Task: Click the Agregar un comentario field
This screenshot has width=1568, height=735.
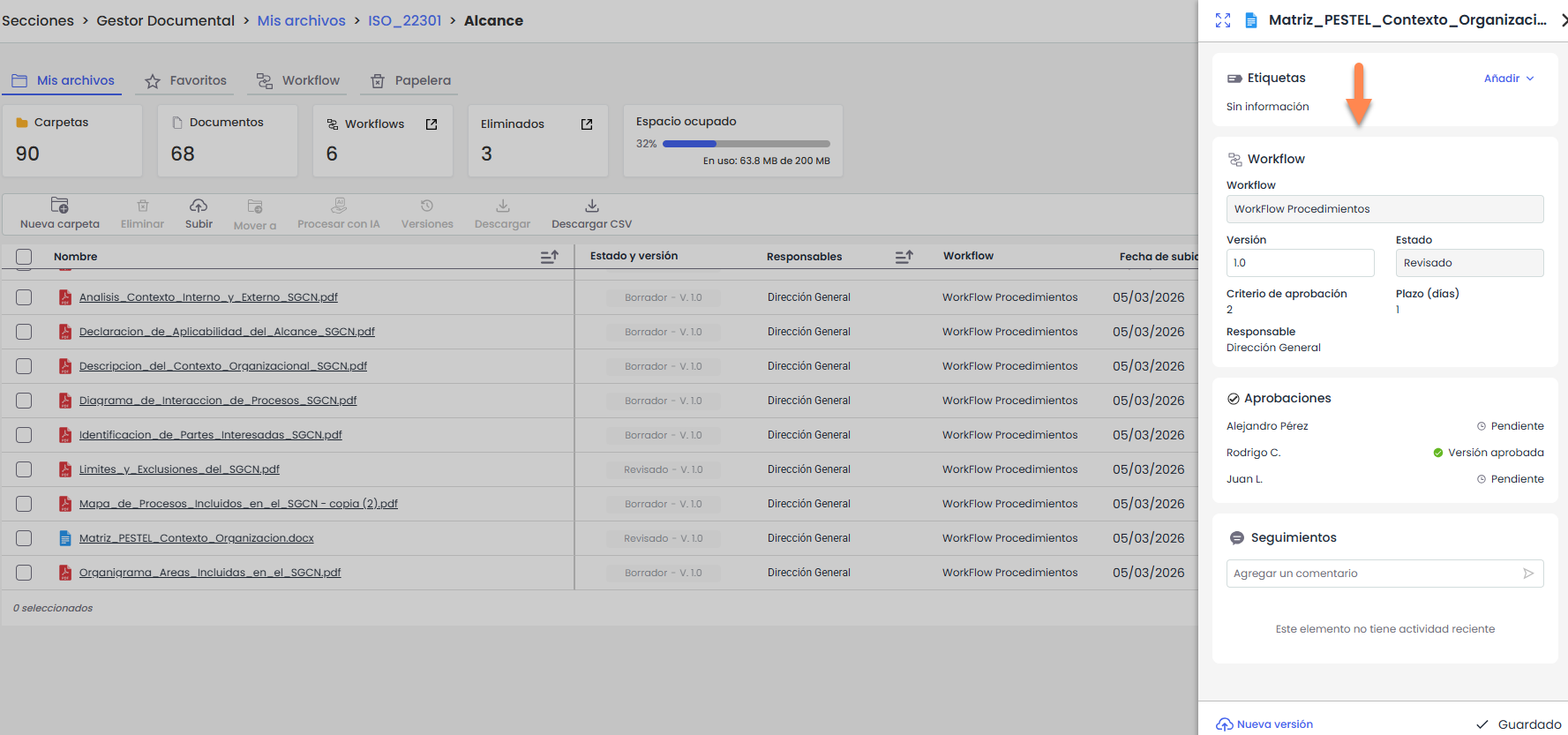Action: click(x=1372, y=574)
